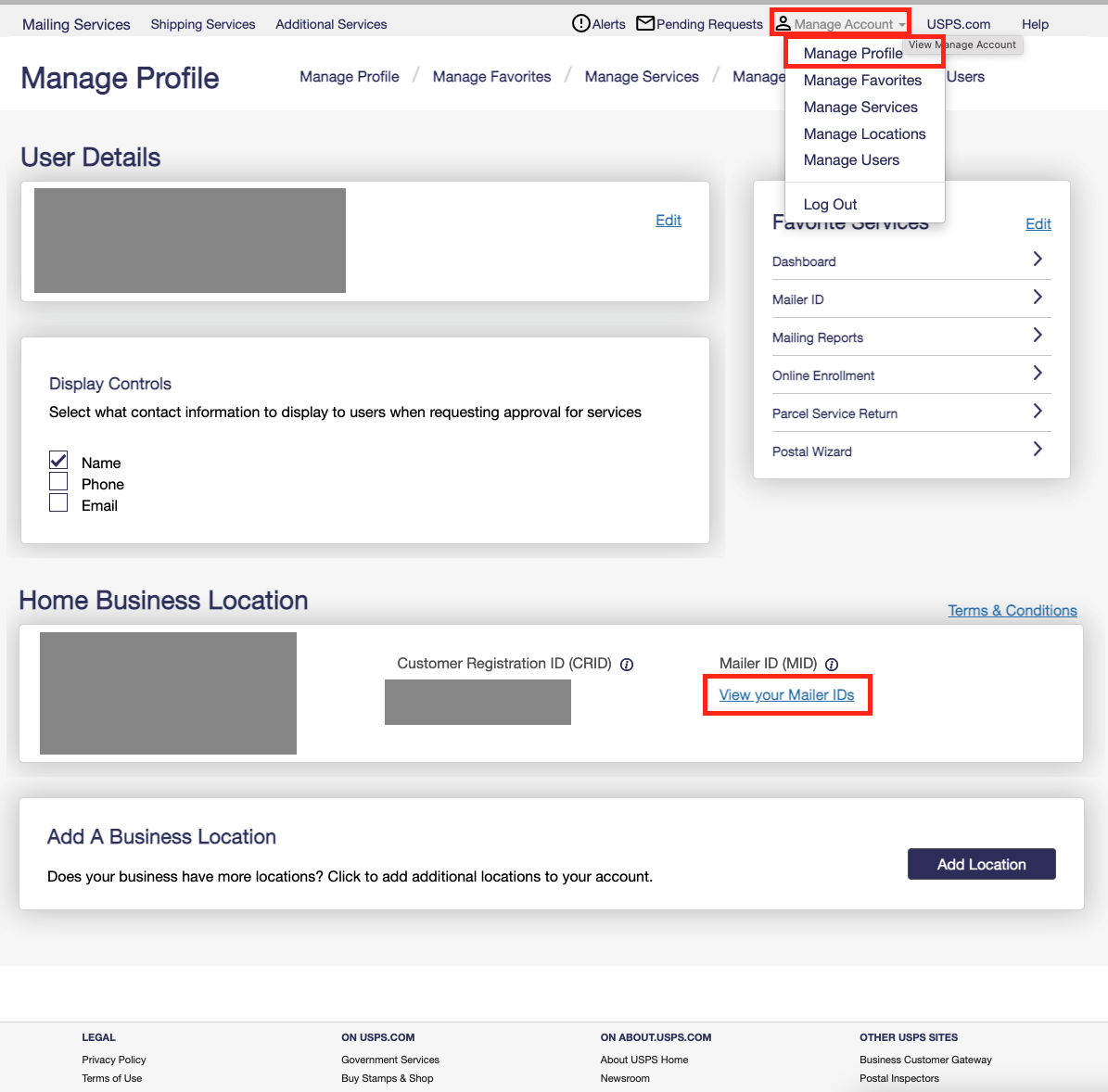
Task: Open the Terms & Conditions link
Action: click(1012, 610)
